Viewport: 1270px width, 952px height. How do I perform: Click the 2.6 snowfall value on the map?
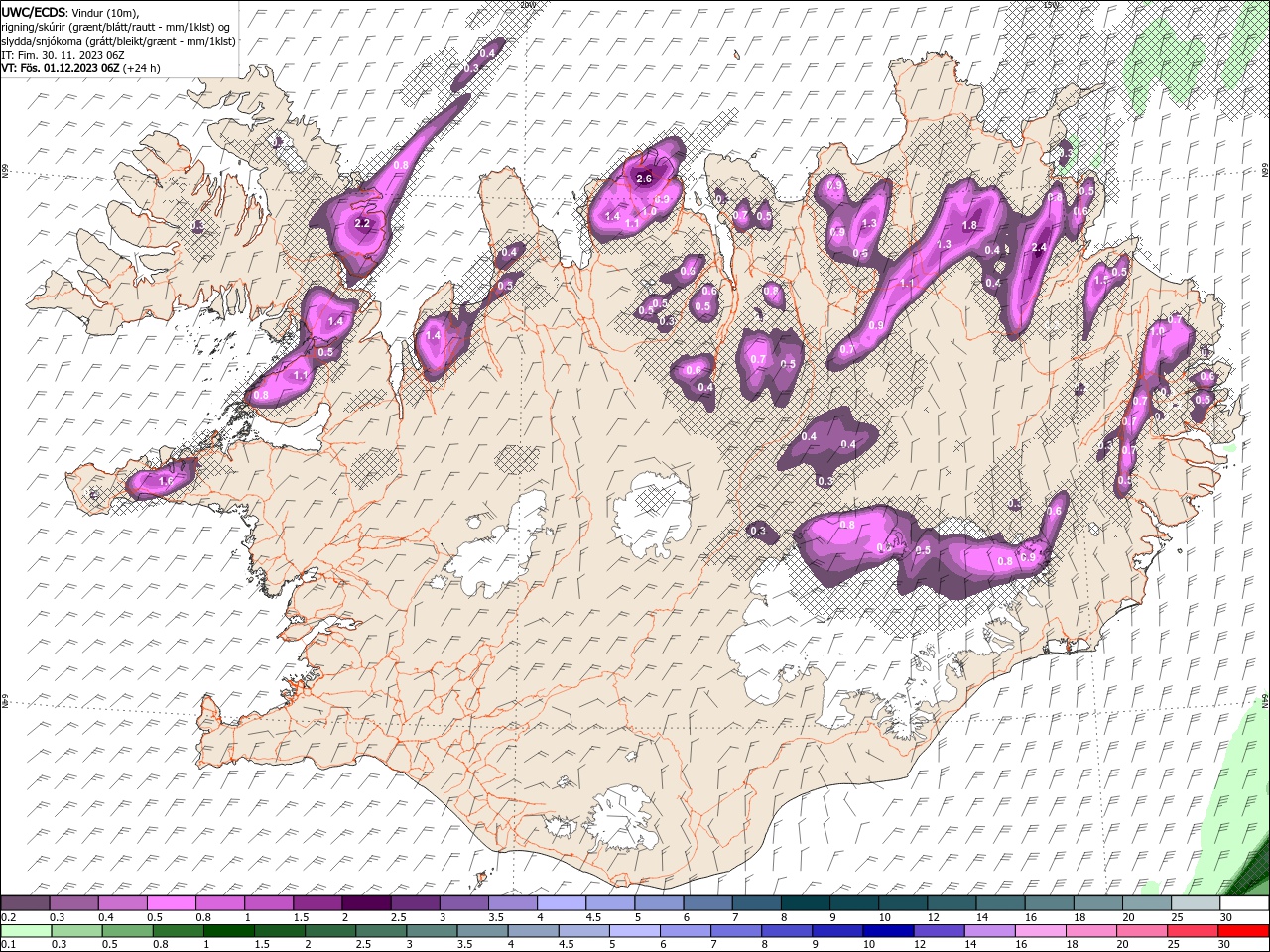coord(644,178)
